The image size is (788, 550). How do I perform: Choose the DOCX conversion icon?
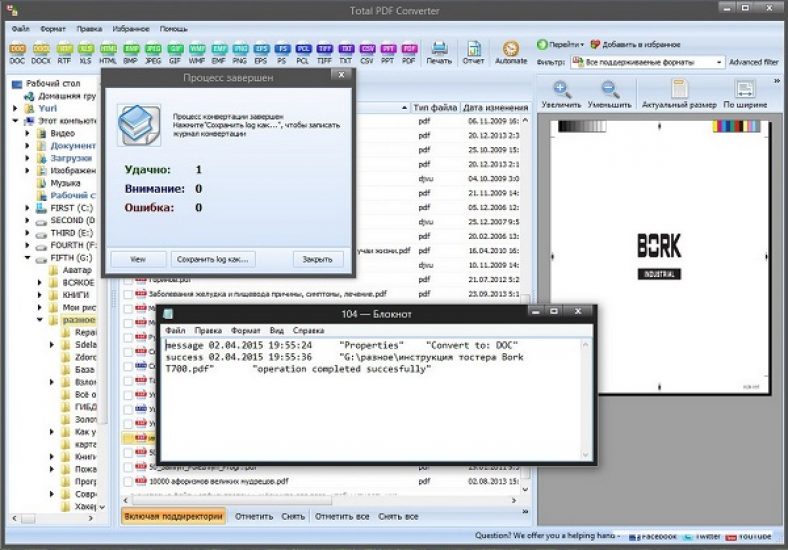tap(41, 53)
